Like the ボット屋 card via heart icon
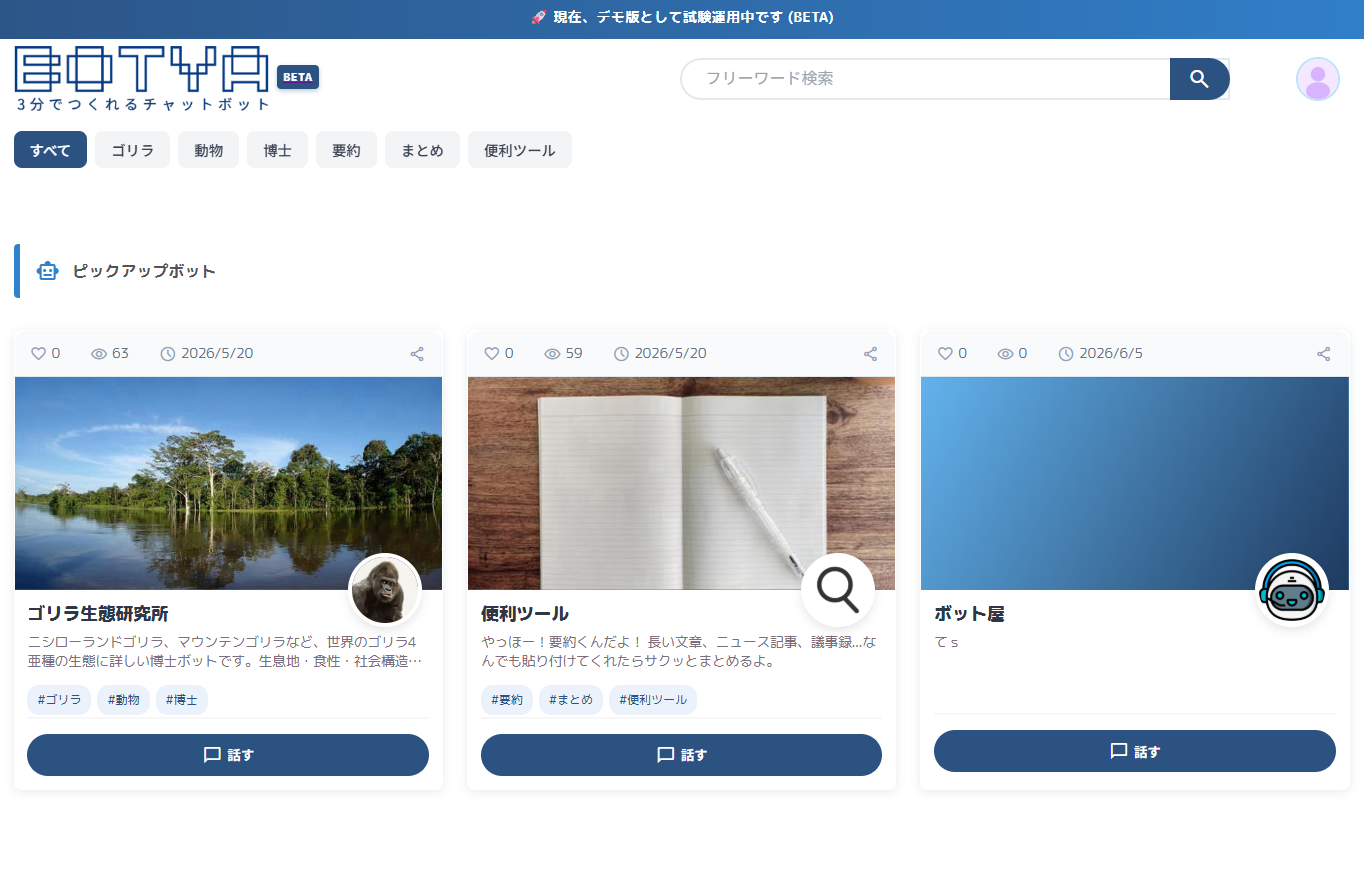Image resolution: width=1364 pixels, height=872 pixels. [x=945, y=353]
